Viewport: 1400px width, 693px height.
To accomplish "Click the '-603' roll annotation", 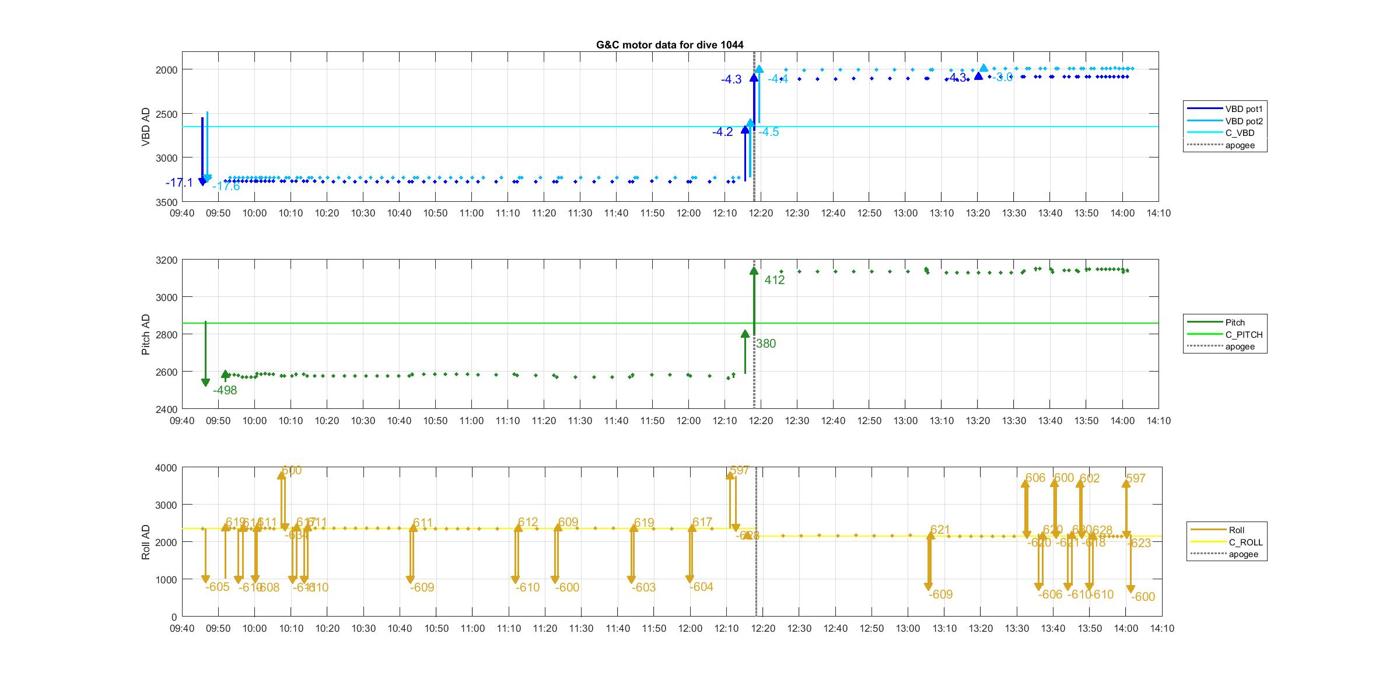I will 644,588.
